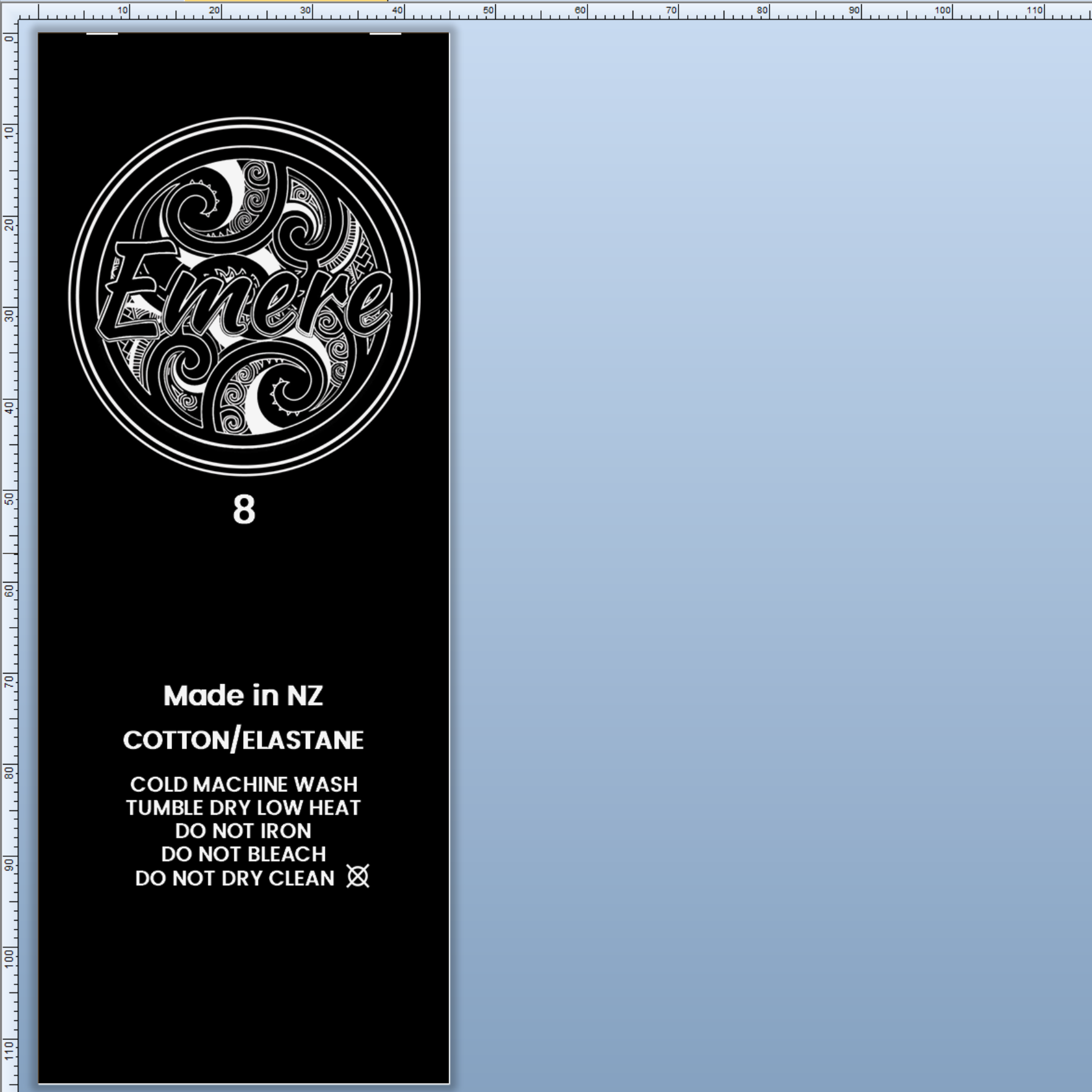Select the DO NOT BLEACH text line
This screenshot has height=1092, width=1092.
243,854
